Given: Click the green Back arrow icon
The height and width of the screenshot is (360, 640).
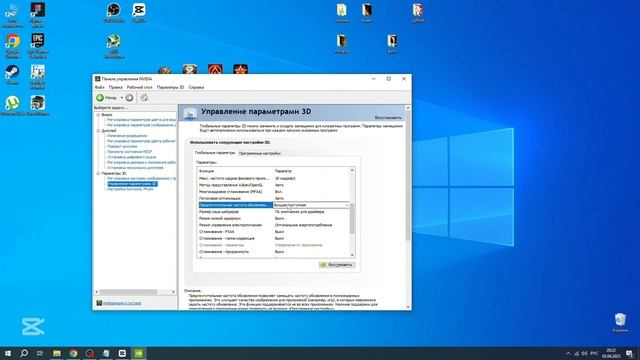Looking at the screenshot, I should tap(100, 98).
